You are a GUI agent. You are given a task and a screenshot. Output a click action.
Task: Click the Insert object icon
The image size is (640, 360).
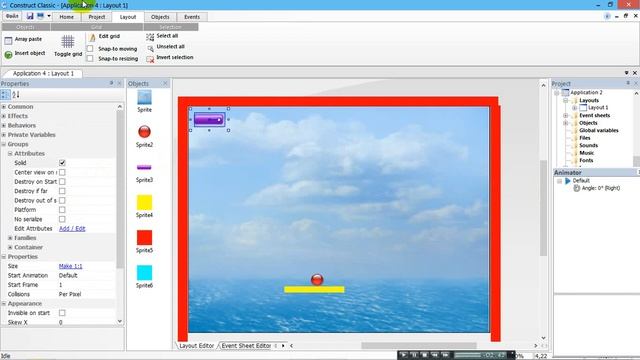[8, 54]
